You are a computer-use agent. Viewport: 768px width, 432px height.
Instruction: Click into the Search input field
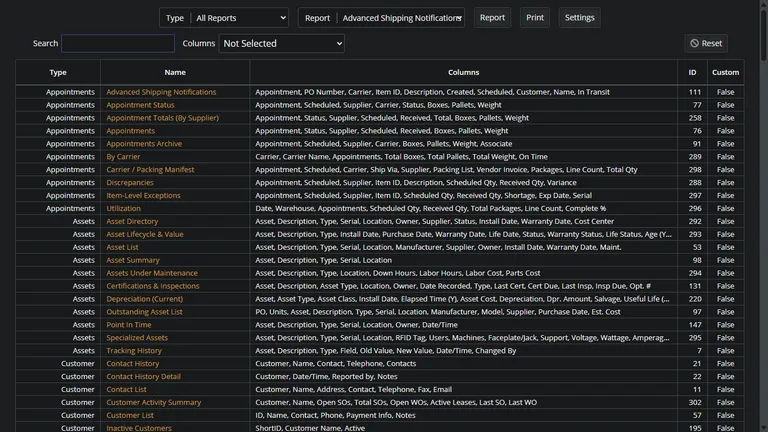click(118, 44)
